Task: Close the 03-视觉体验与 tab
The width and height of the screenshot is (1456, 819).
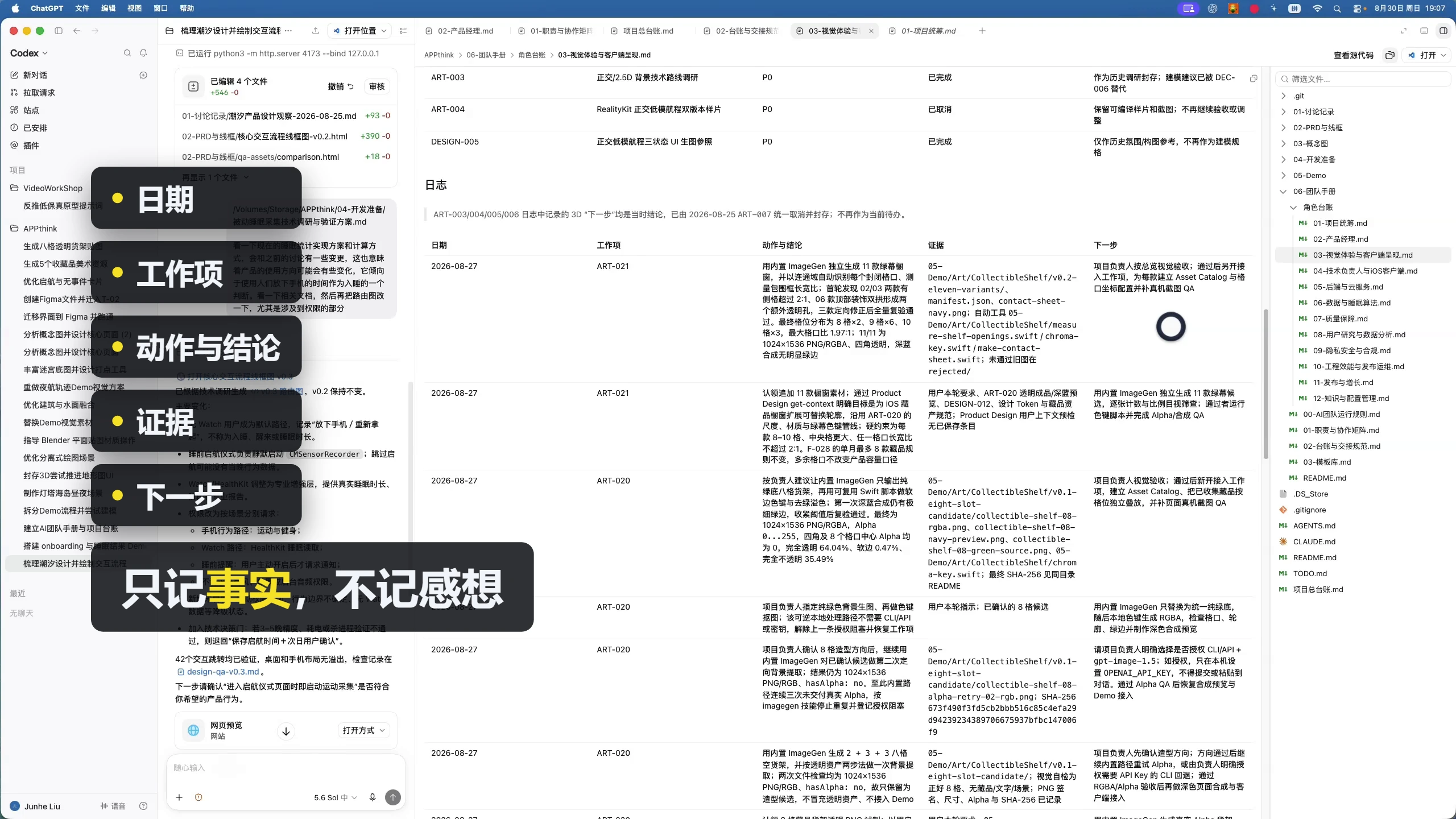Action: [x=871, y=31]
